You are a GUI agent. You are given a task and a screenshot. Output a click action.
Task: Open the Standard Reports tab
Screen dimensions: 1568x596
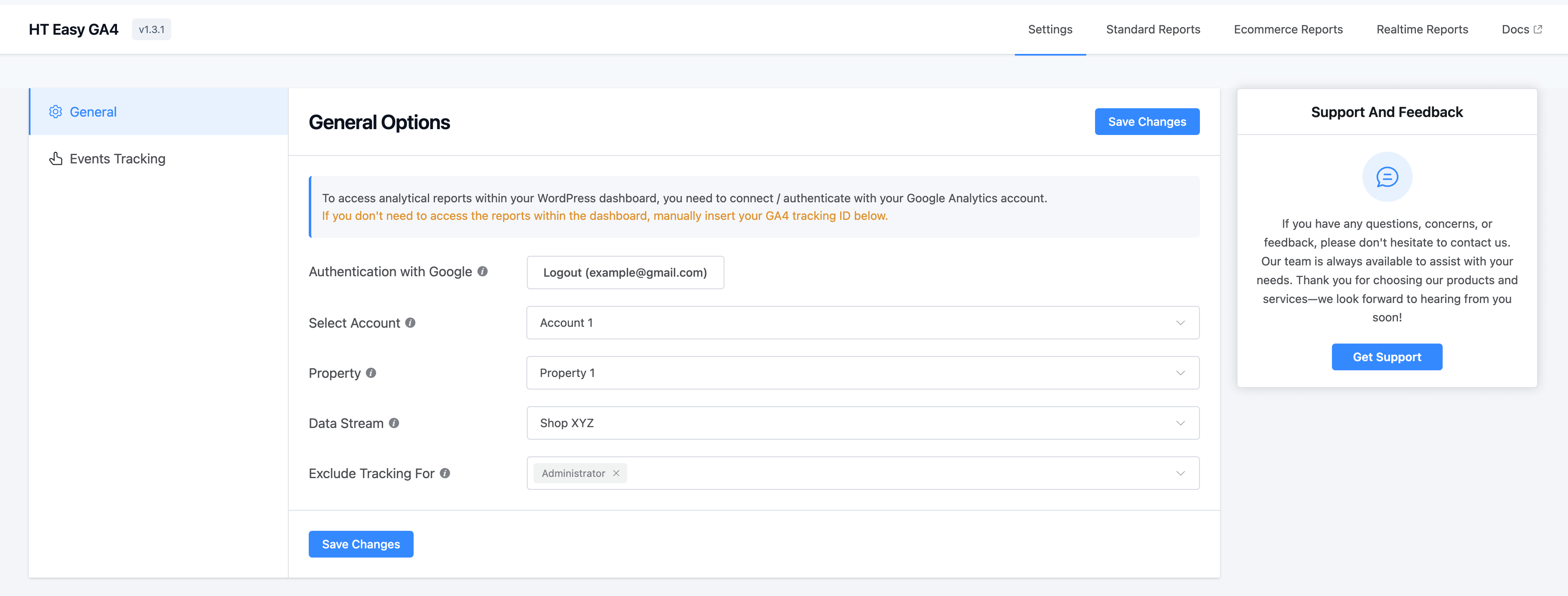pyautogui.click(x=1153, y=29)
